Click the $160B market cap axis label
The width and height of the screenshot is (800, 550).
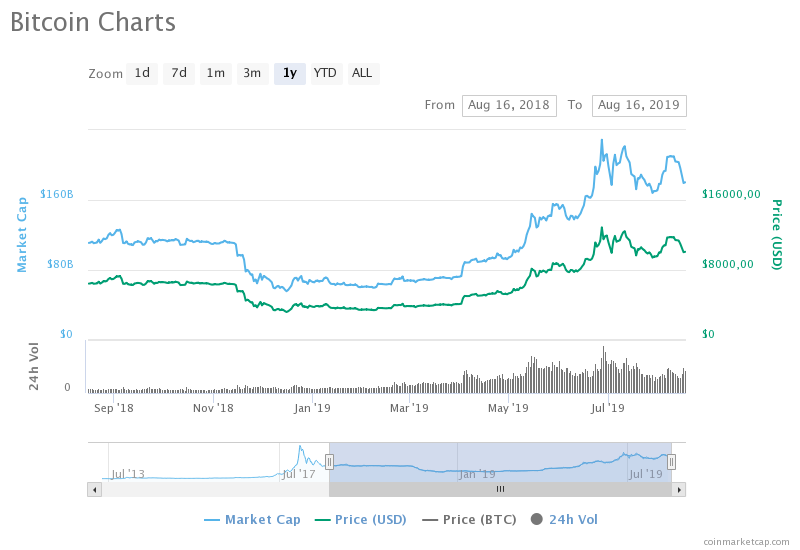coord(57,194)
